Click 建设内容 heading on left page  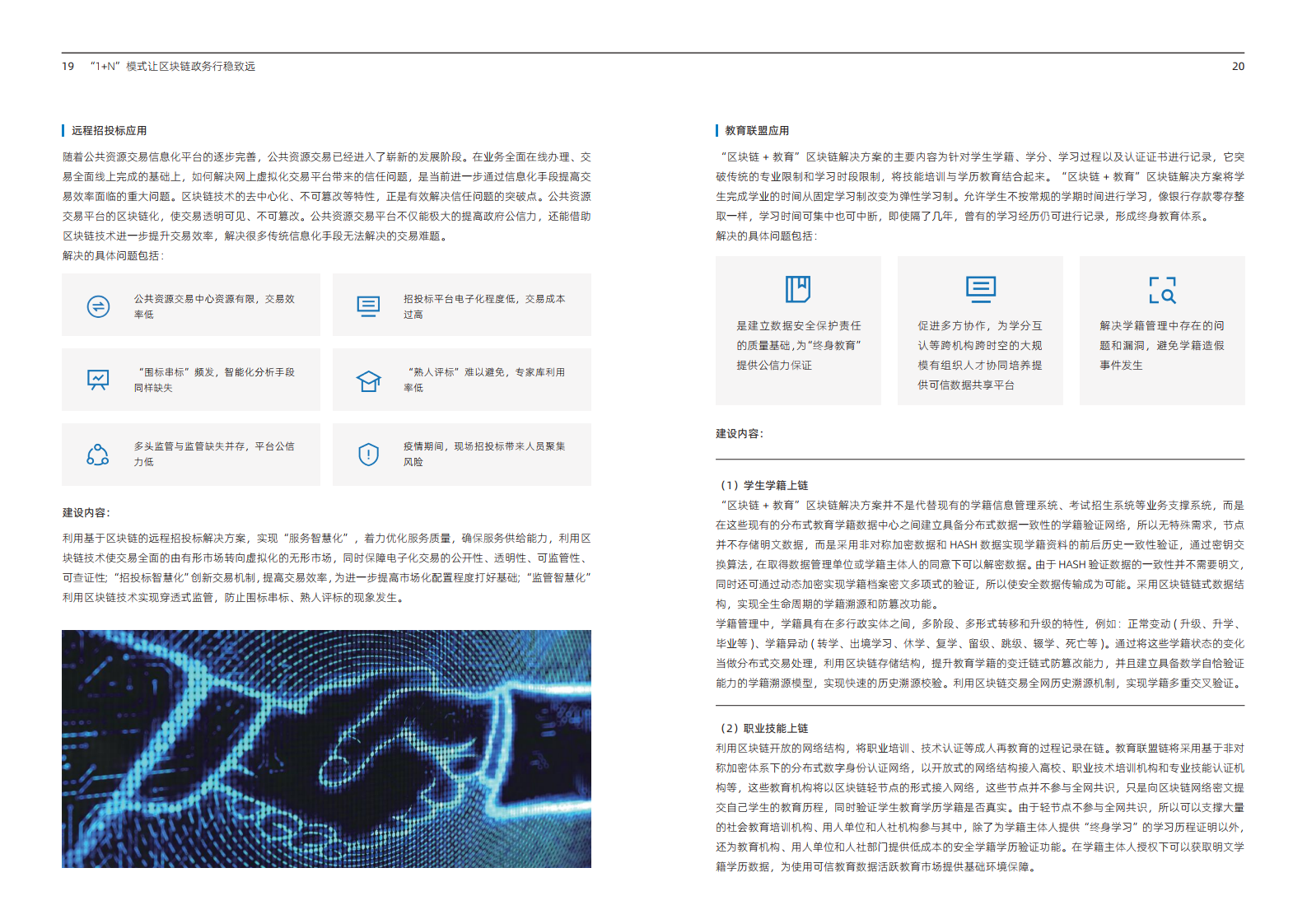coord(86,512)
